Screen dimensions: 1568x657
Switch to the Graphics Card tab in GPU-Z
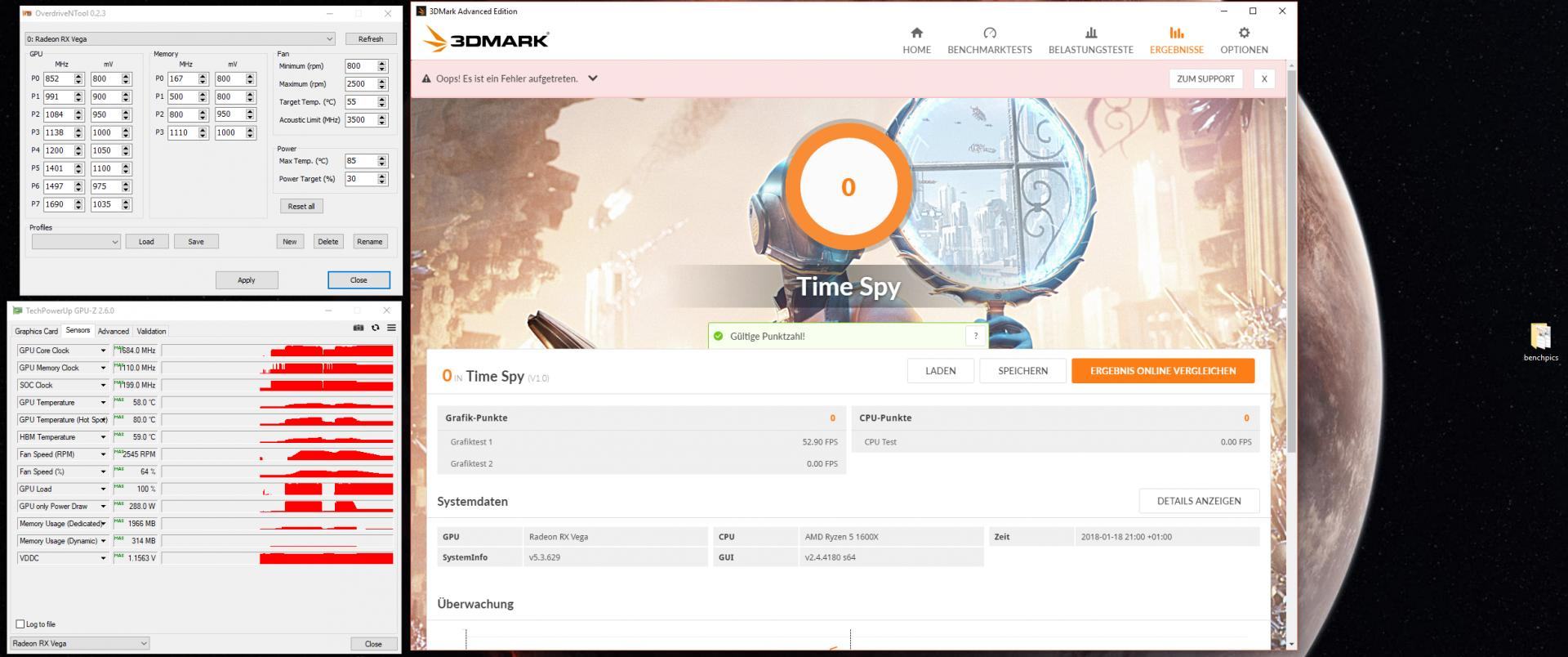(x=36, y=331)
